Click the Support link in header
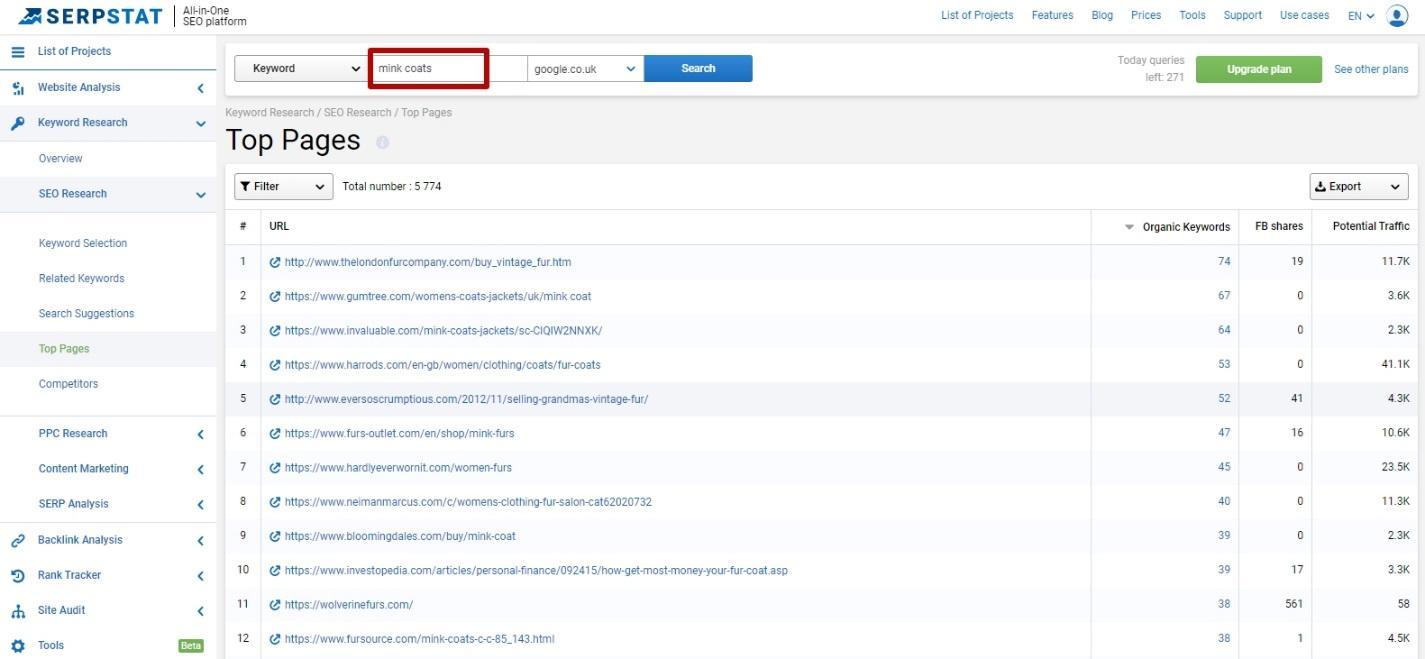1425x659 pixels. 1243,15
